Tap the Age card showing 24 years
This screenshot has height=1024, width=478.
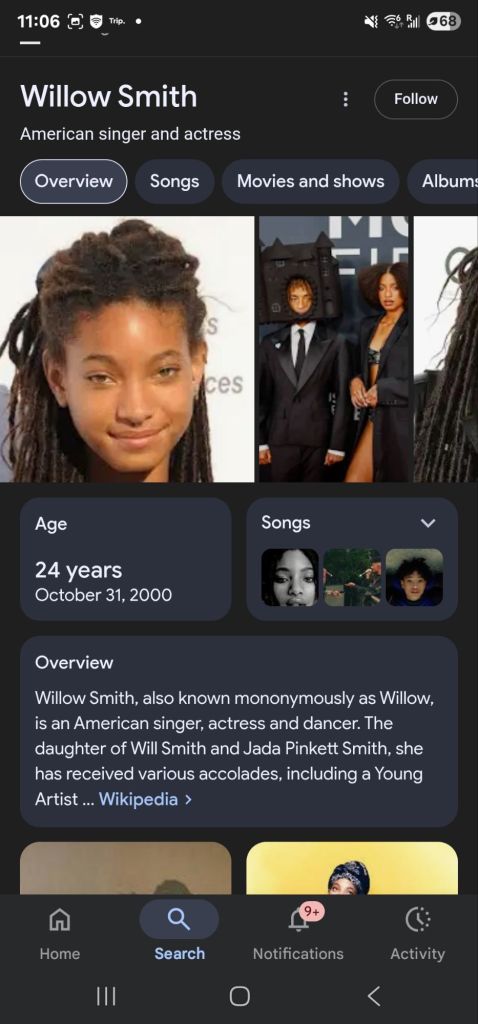click(x=125, y=559)
